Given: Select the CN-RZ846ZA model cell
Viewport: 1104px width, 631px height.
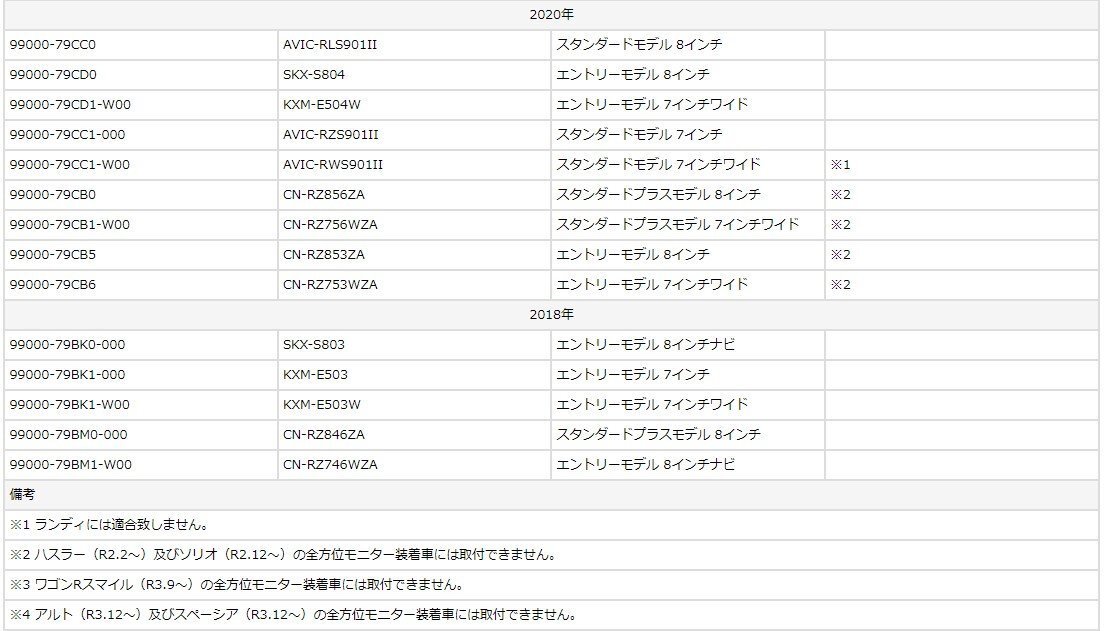Looking at the screenshot, I should tap(324, 435).
